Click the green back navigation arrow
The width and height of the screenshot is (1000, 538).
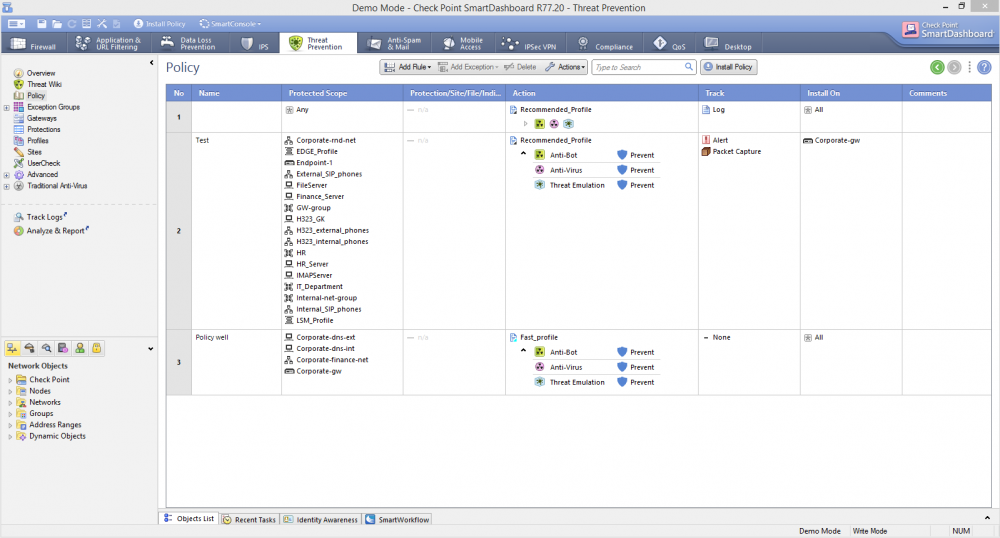(x=937, y=67)
